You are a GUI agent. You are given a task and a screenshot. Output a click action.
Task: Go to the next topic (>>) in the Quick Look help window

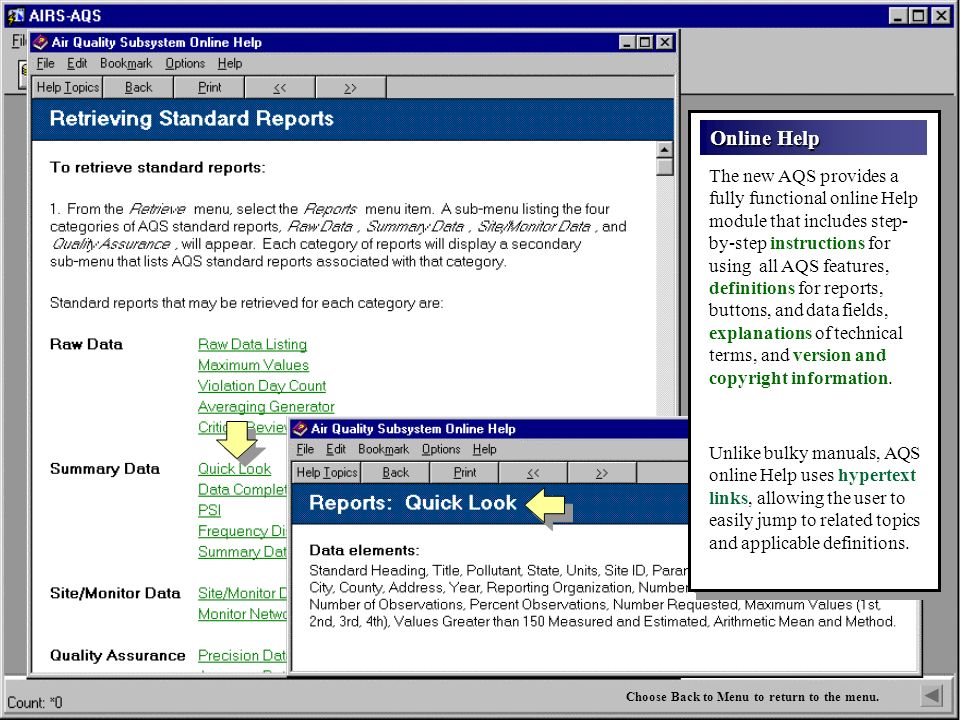[602, 473]
